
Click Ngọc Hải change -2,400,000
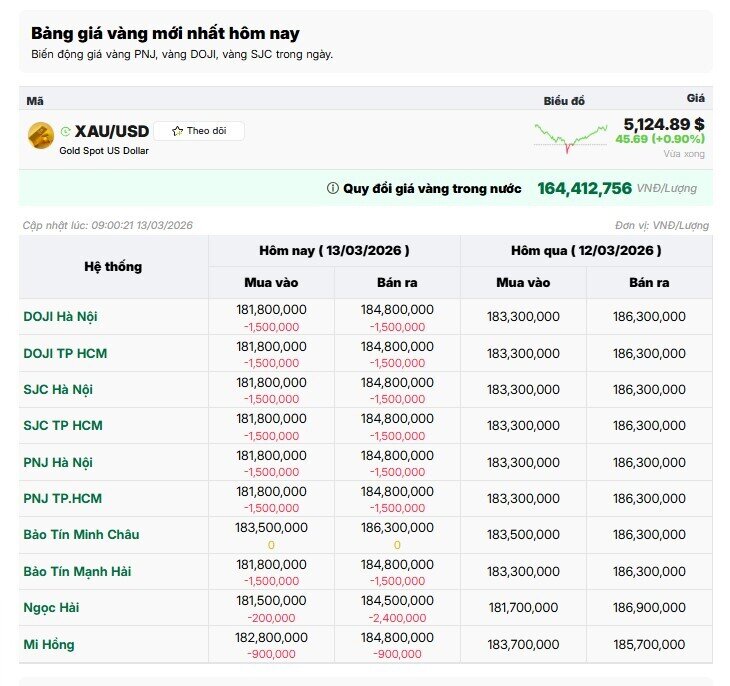point(397,618)
